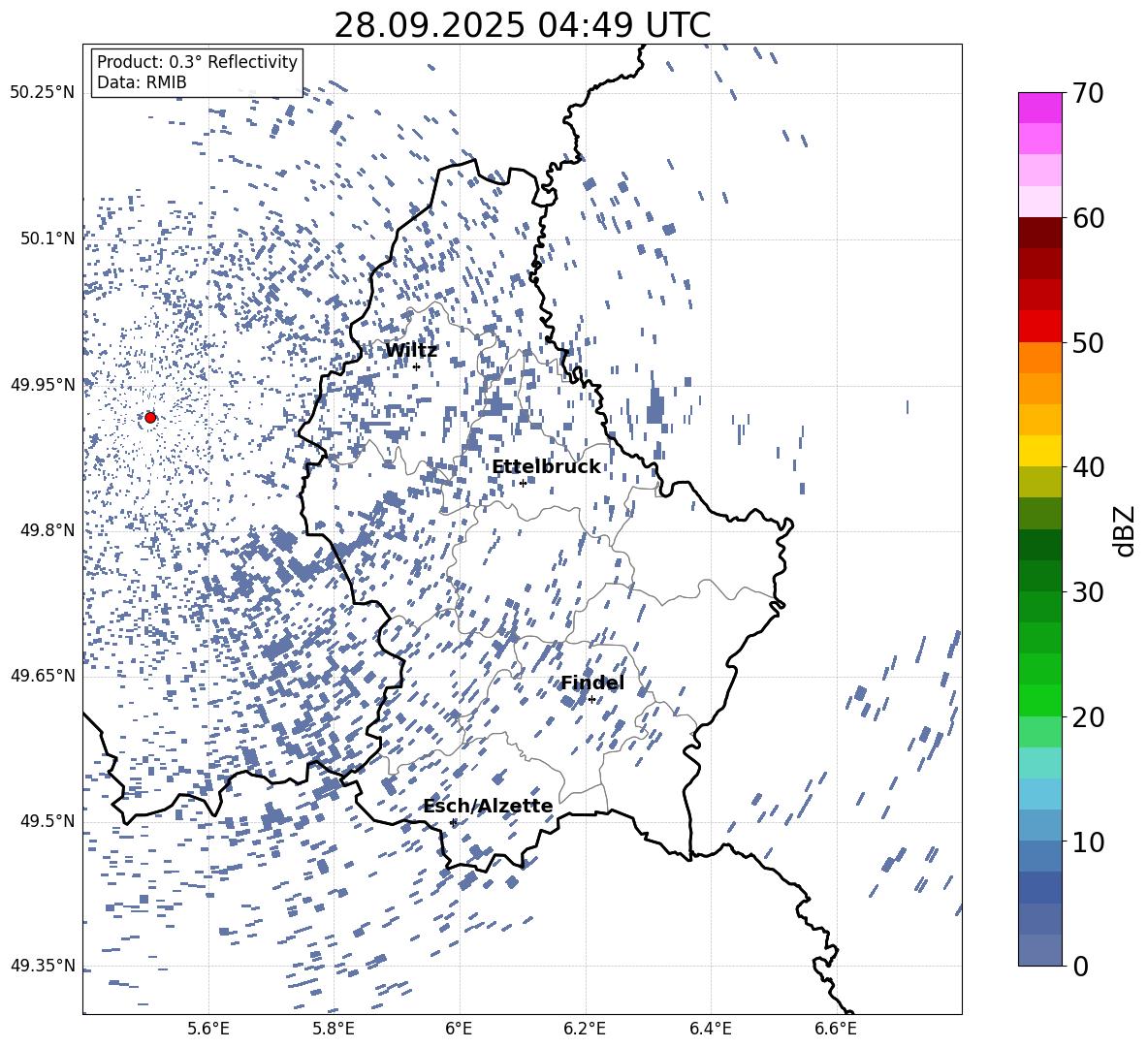Click the latitude label 49.95°N
Screen dimensions: 1148x1048
point(42,385)
